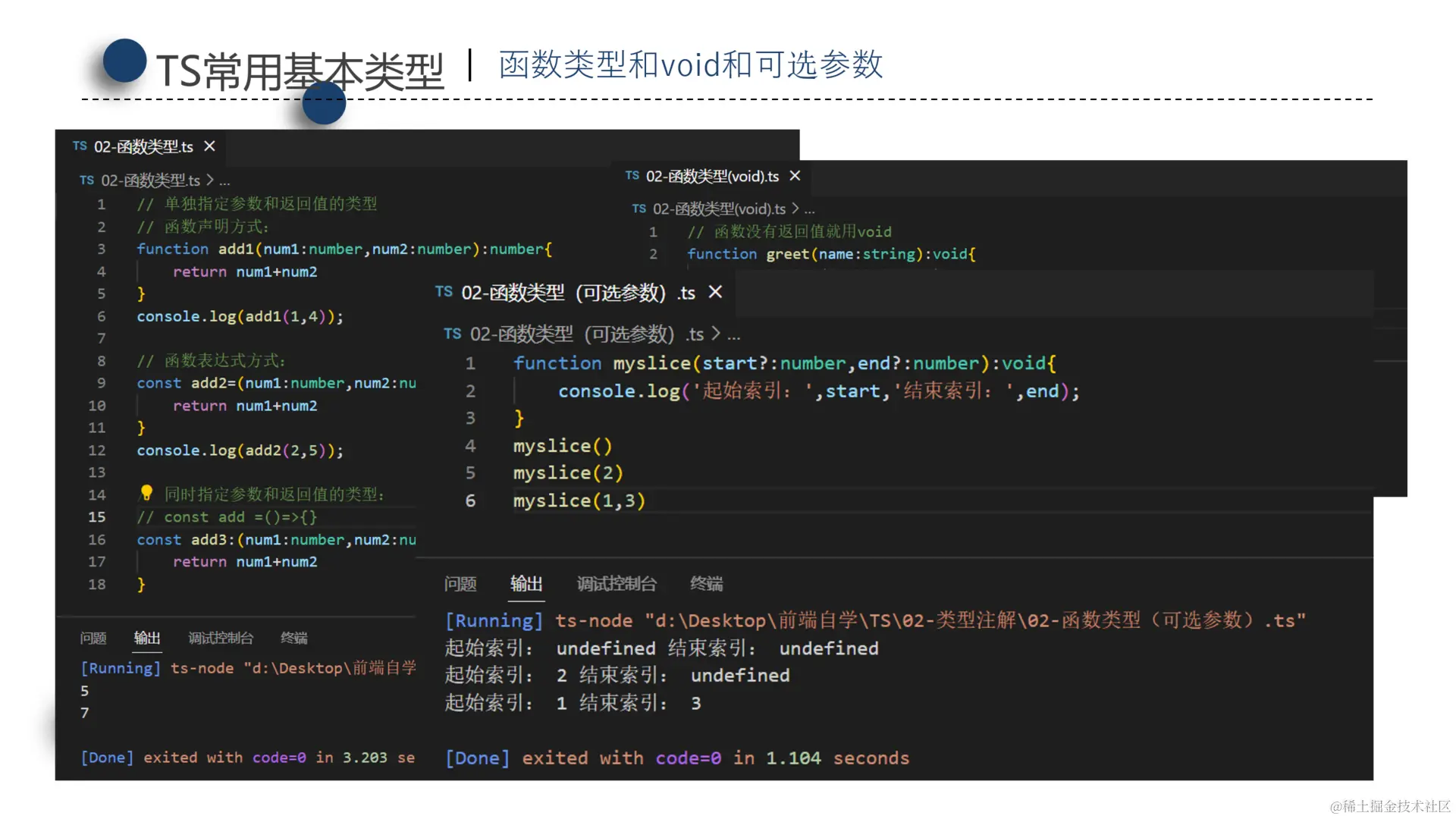Click the TS icon on the 可选参数 tab
This screenshot has height=819, width=1456.
(x=444, y=292)
